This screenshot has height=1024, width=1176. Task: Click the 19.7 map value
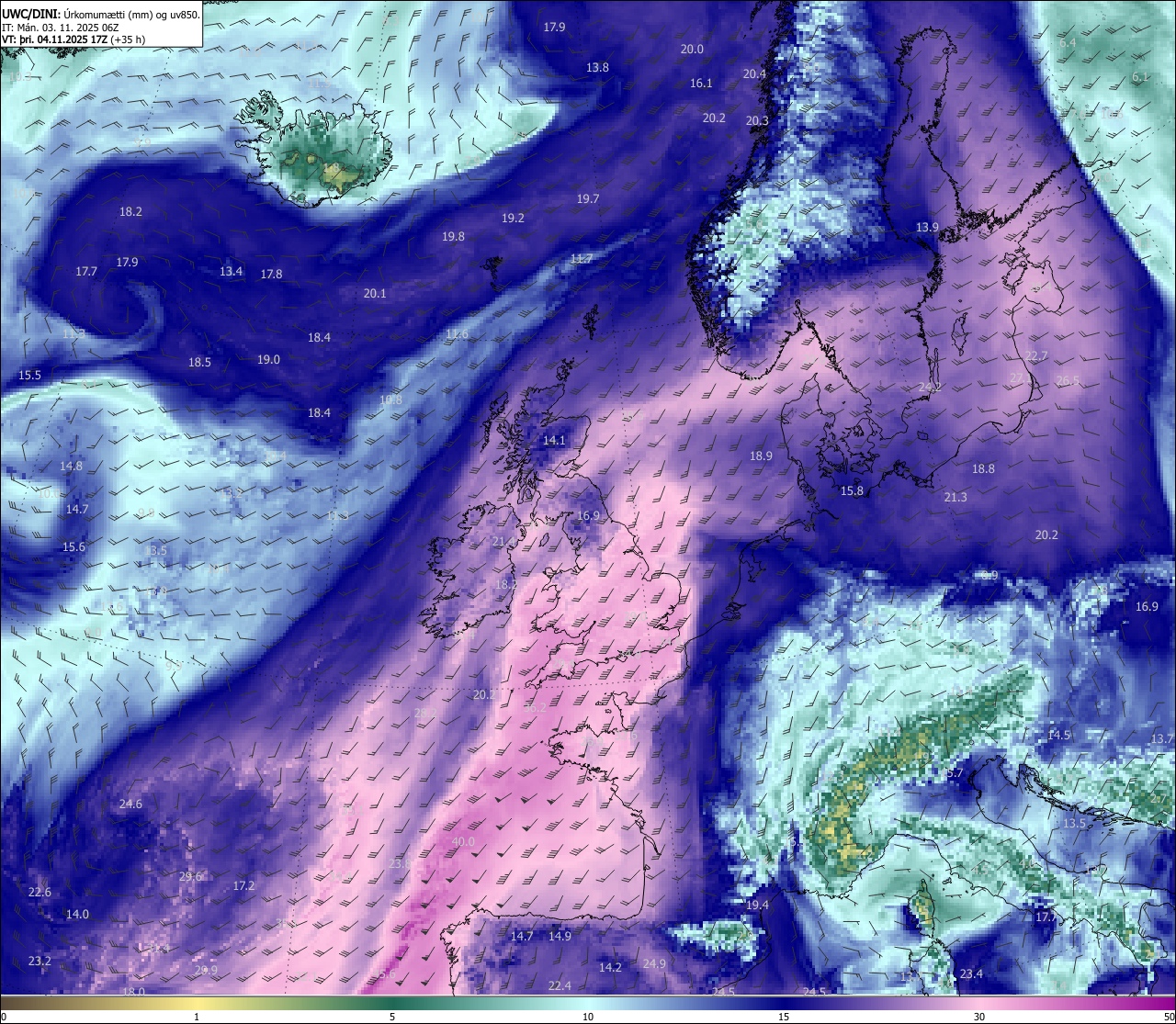coord(588,199)
